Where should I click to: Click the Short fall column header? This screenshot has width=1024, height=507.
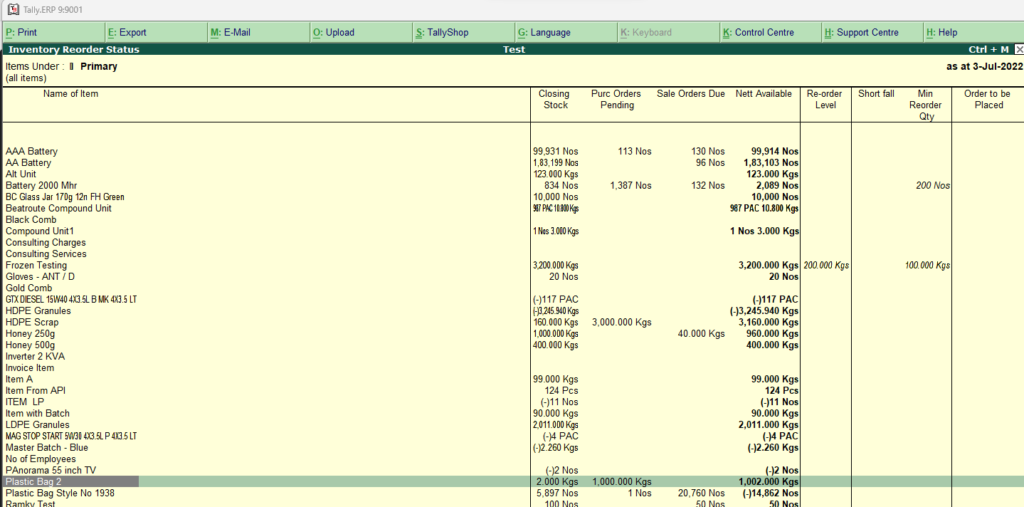[876, 94]
